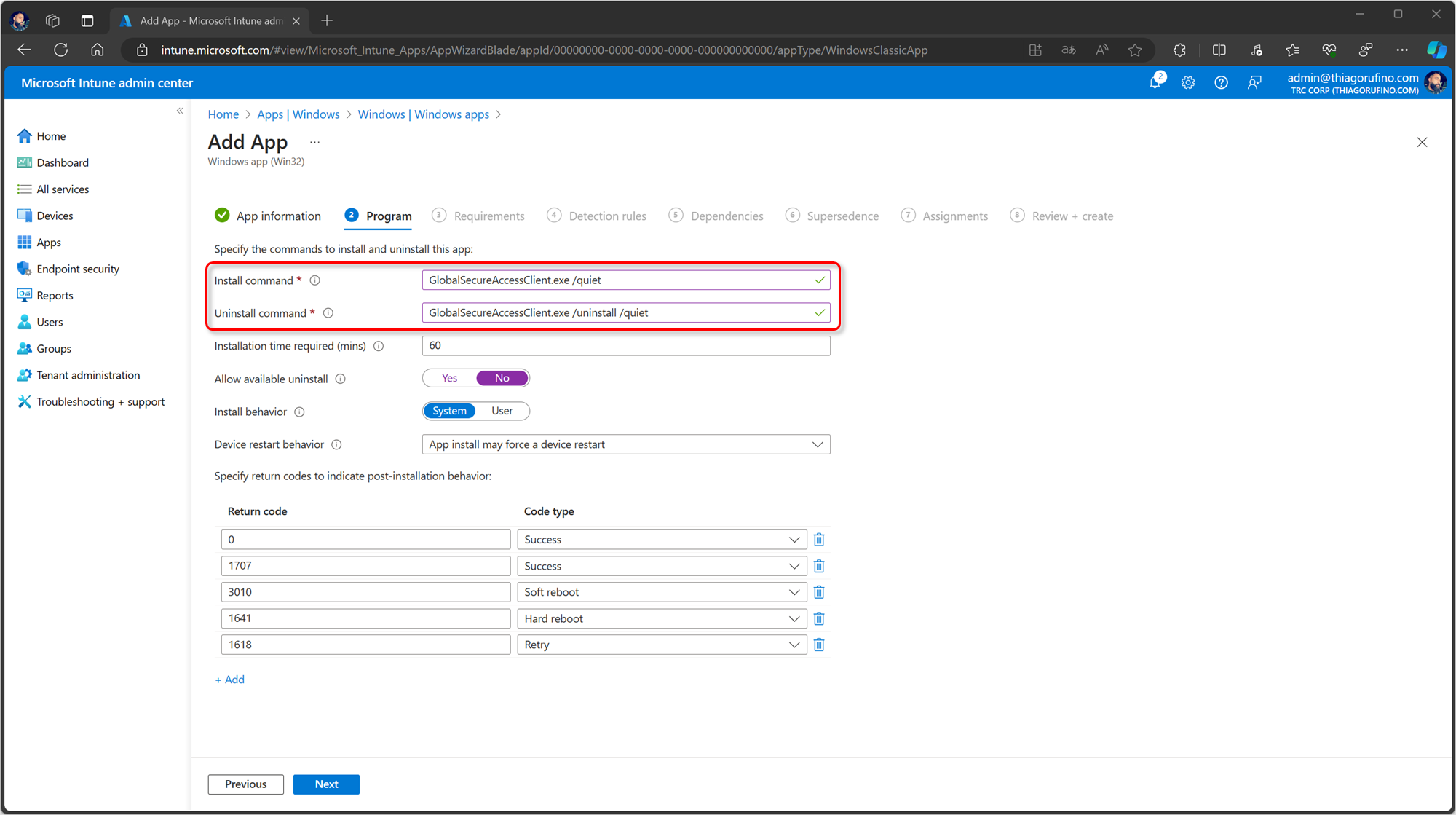Image resolution: width=1456 pixels, height=815 pixels.
Task: Open Edge split screen icon
Action: [1219, 50]
